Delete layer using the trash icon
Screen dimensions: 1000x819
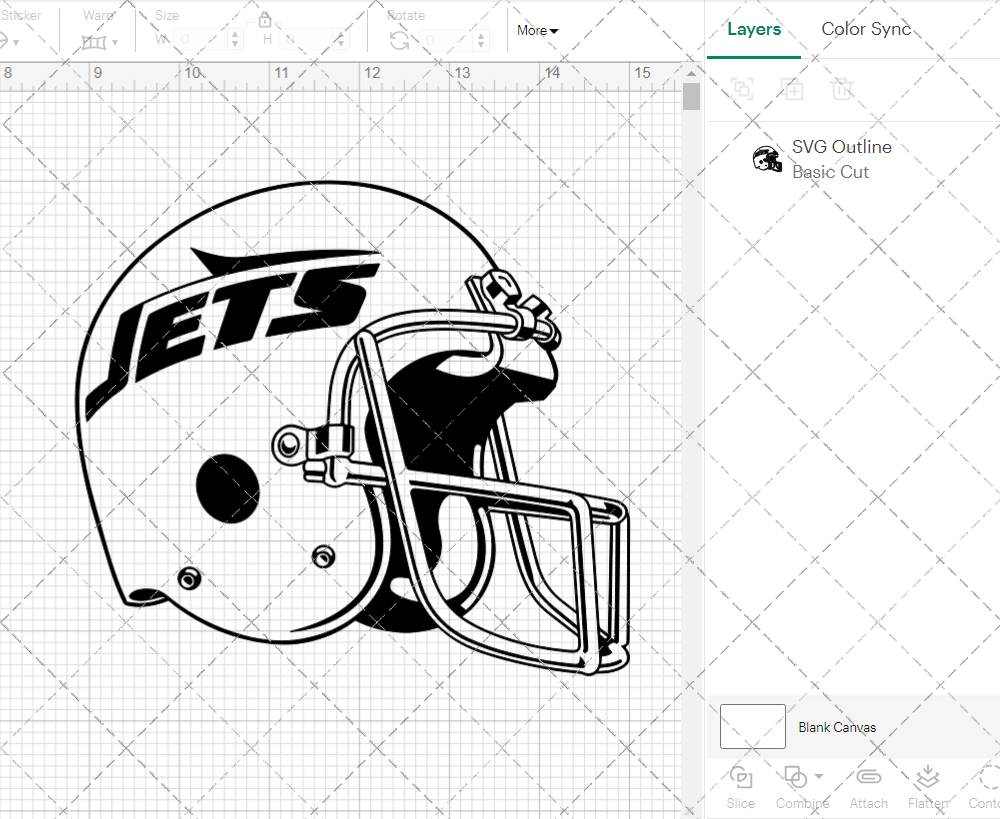pyautogui.click(x=843, y=89)
